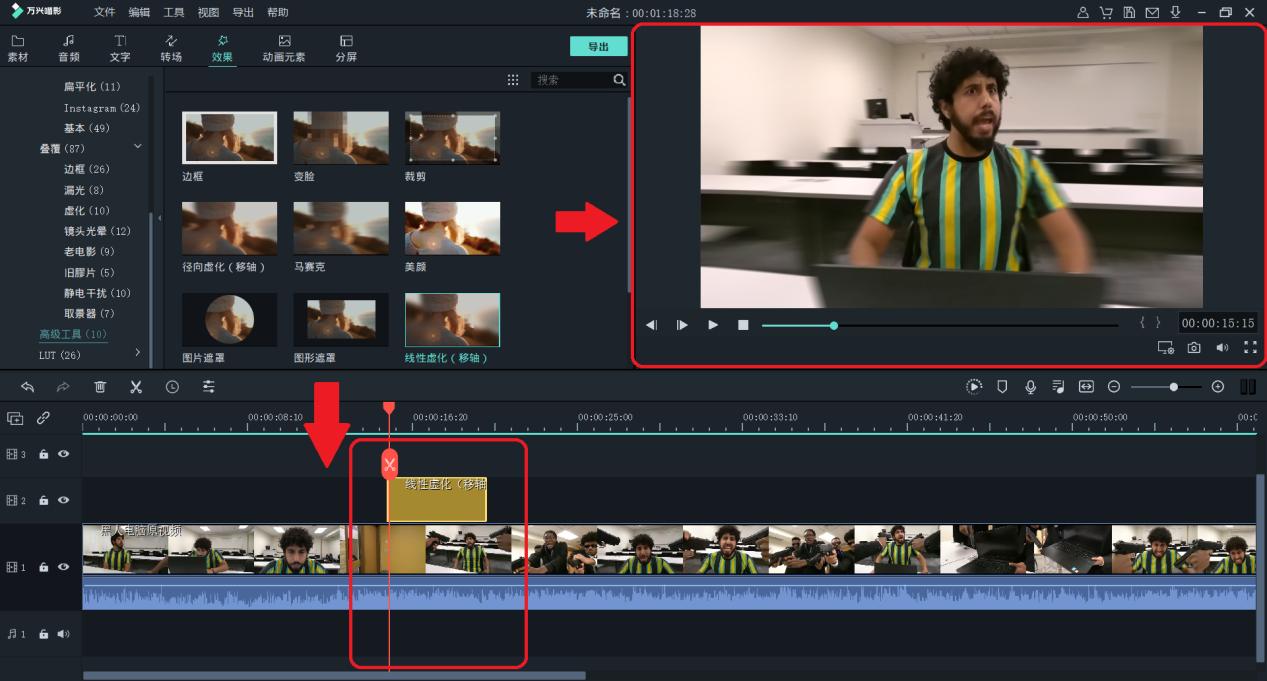Delete the selected clip with the trash icon
The image size is (1267, 681).
coord(100,387)
